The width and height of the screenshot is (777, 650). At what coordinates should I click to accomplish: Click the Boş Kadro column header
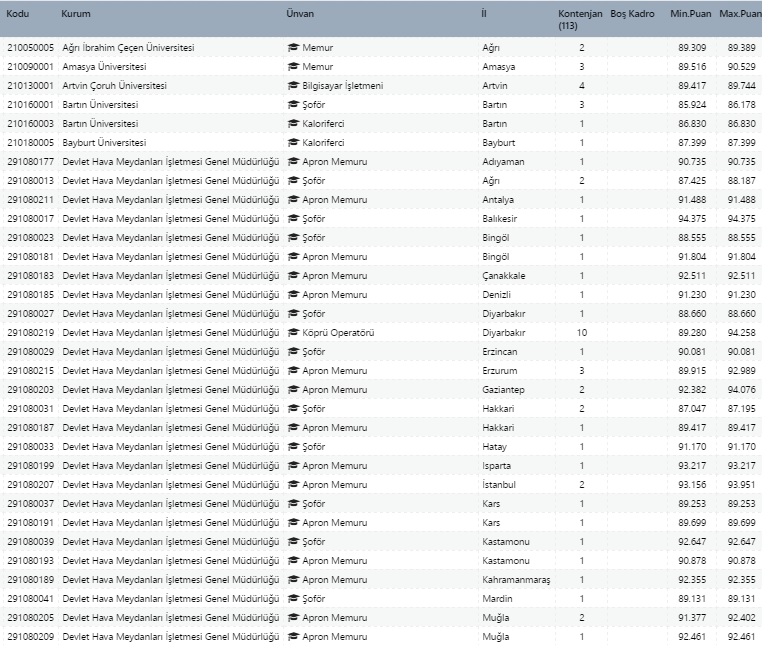pyautogui.click(x=632, y=15)
